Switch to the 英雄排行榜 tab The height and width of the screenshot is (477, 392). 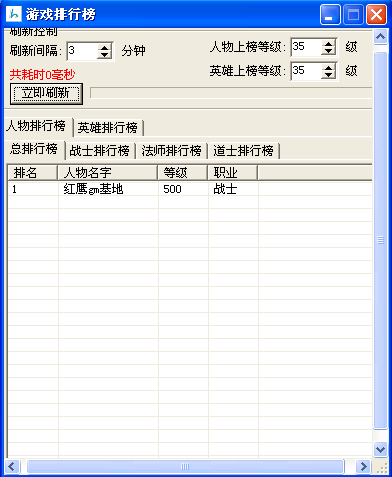(108, 128)
